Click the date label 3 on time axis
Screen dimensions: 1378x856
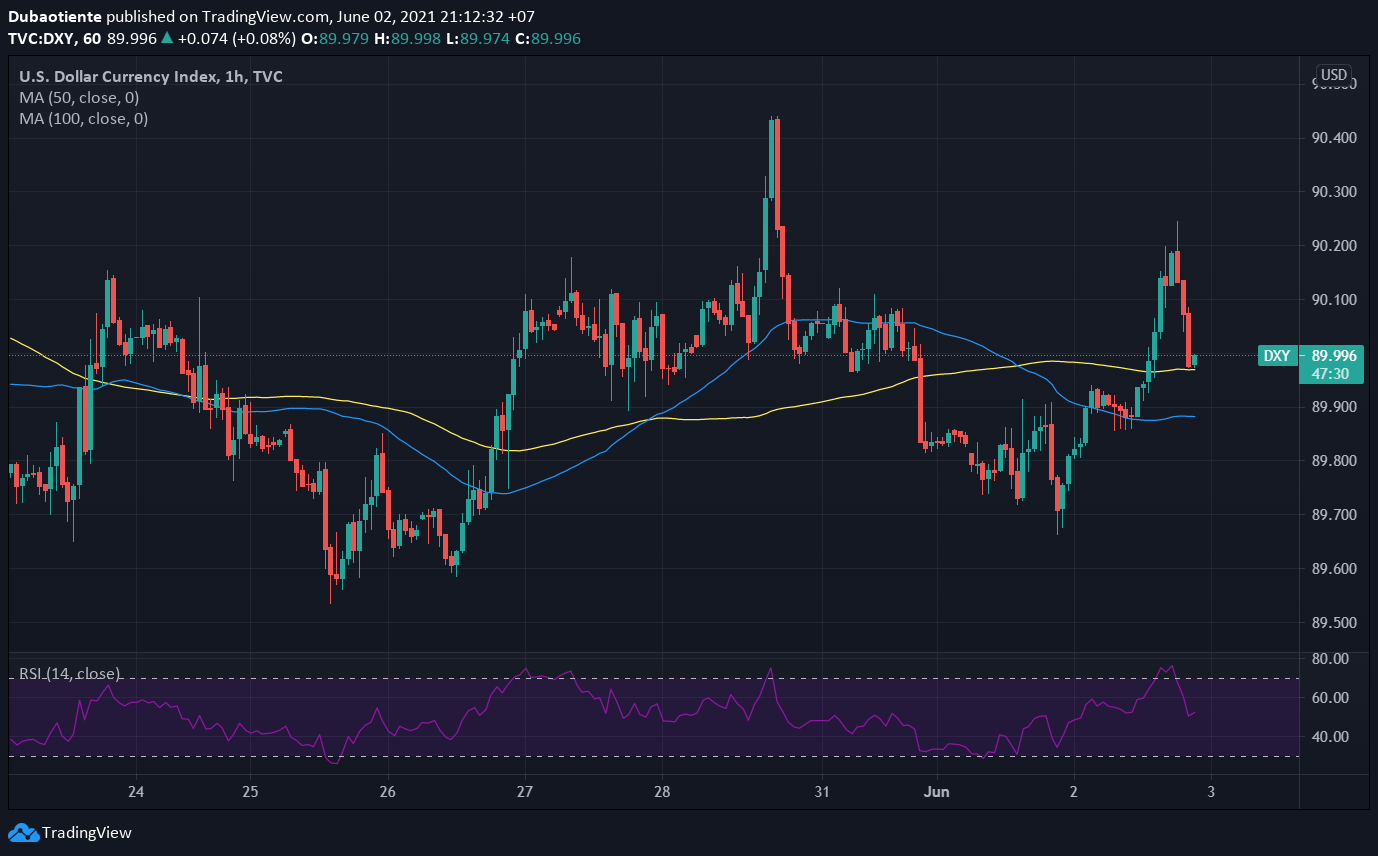[x=1210, y=792]
